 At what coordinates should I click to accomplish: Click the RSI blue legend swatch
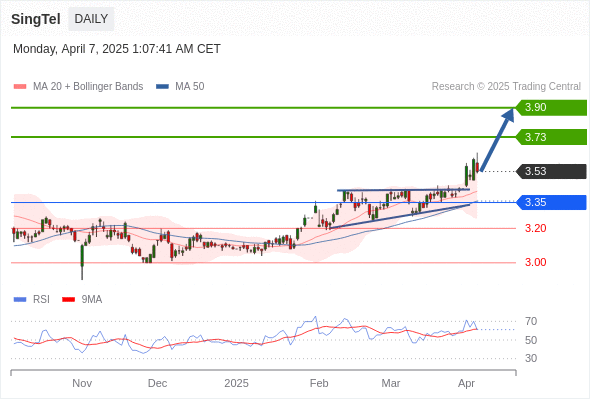pos(20,300)
